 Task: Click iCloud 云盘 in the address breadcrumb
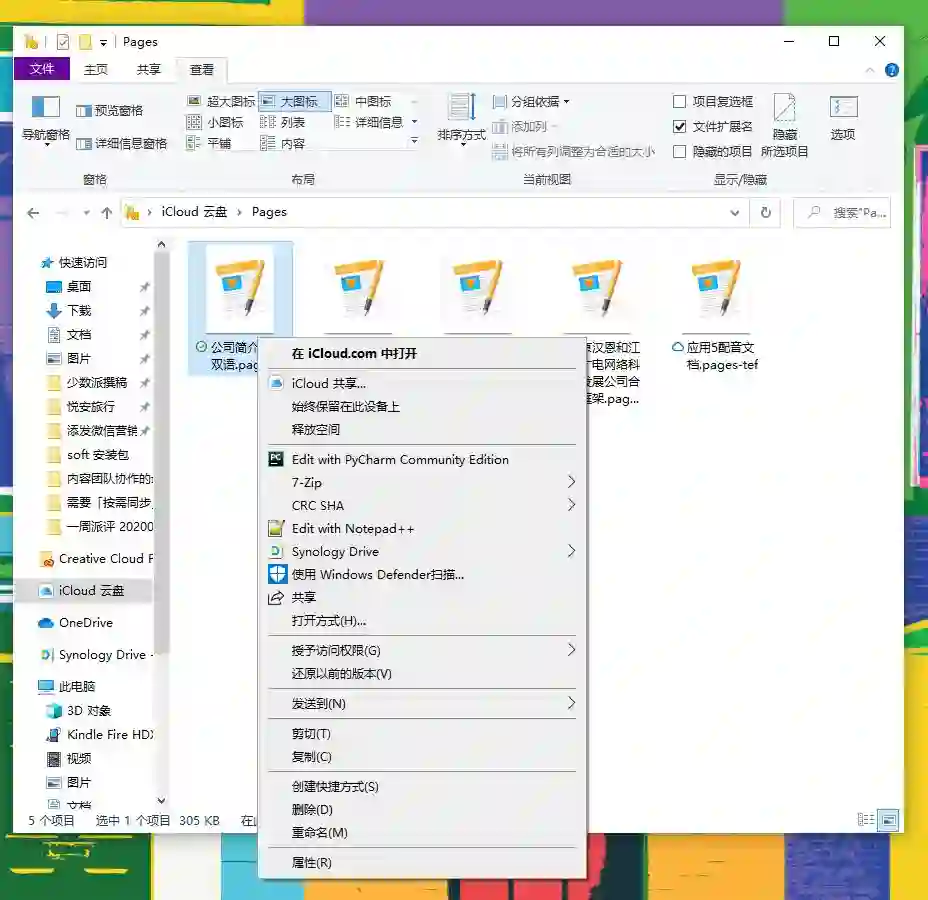194,212
